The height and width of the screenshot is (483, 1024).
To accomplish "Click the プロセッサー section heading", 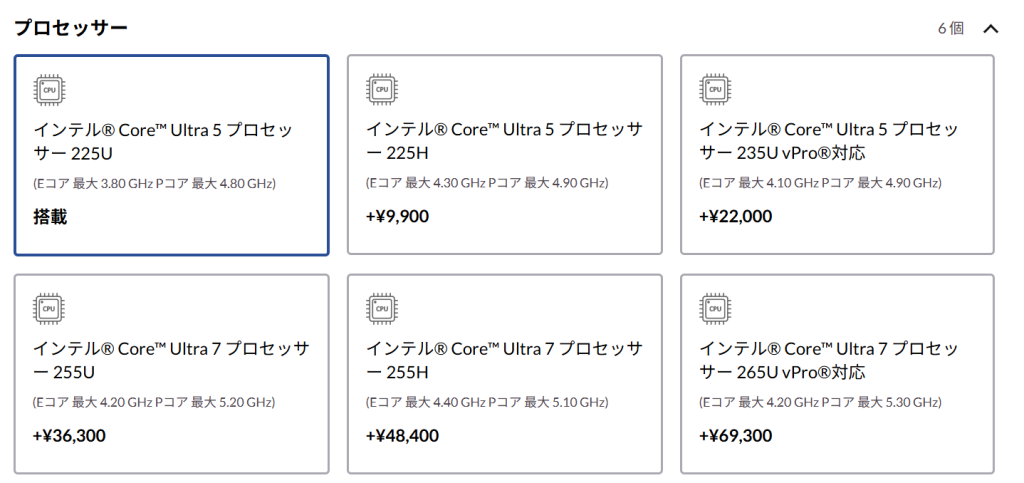I will [71, 28].
